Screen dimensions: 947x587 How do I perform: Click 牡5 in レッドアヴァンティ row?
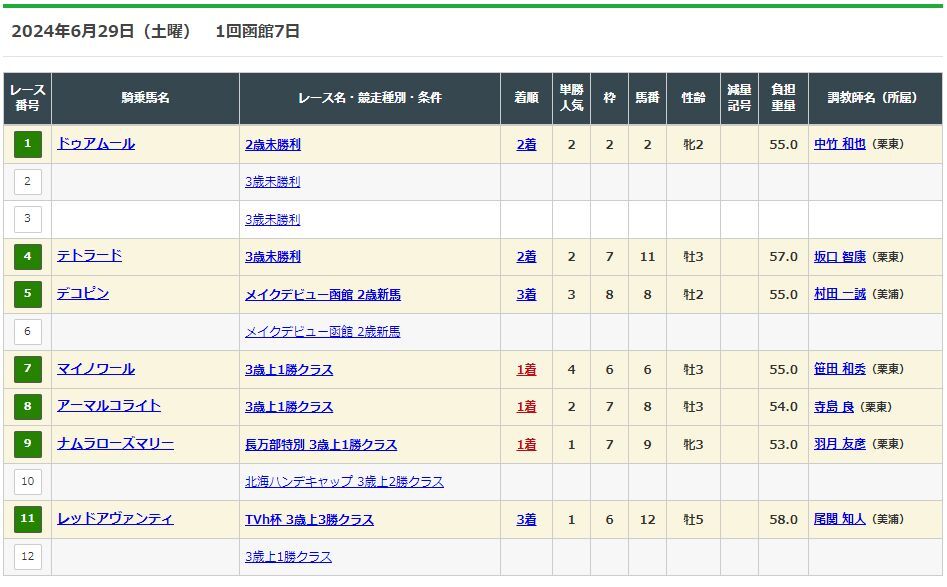693,519
